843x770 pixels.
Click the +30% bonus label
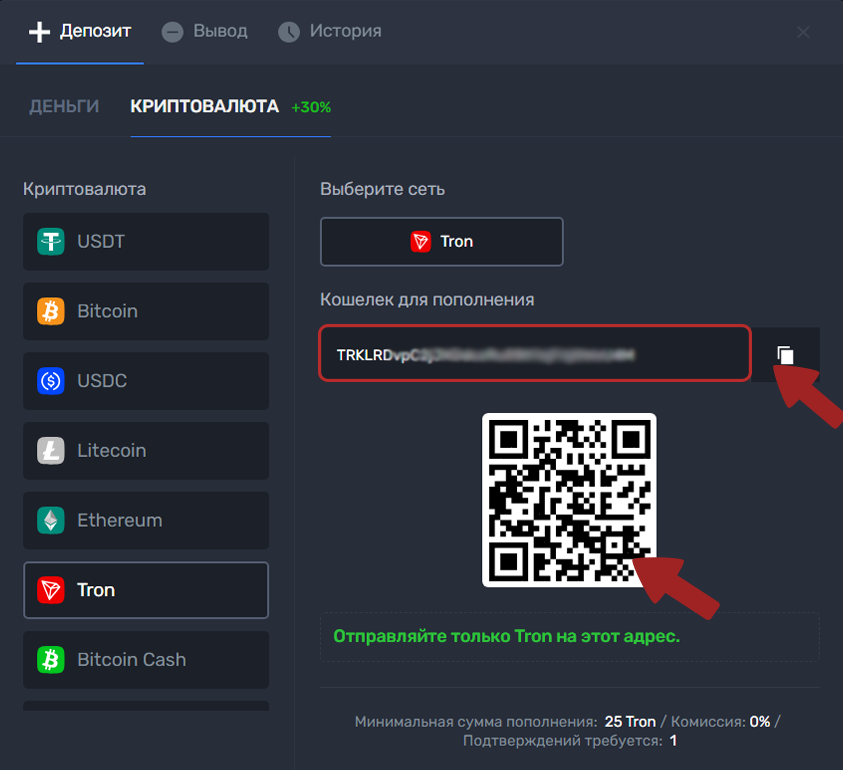311,107
